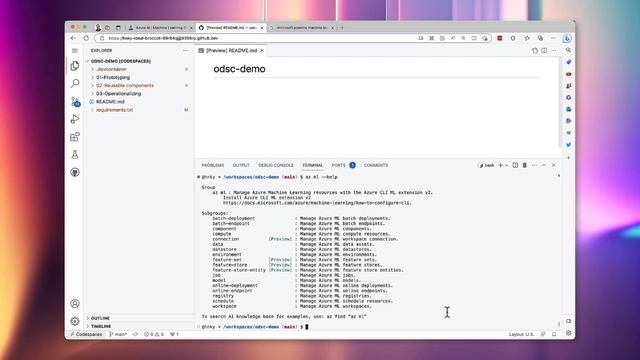Viewport: 640px width, 360px height.
Task: Open the Manage gear in the activity bar
Action: (75, 321)
